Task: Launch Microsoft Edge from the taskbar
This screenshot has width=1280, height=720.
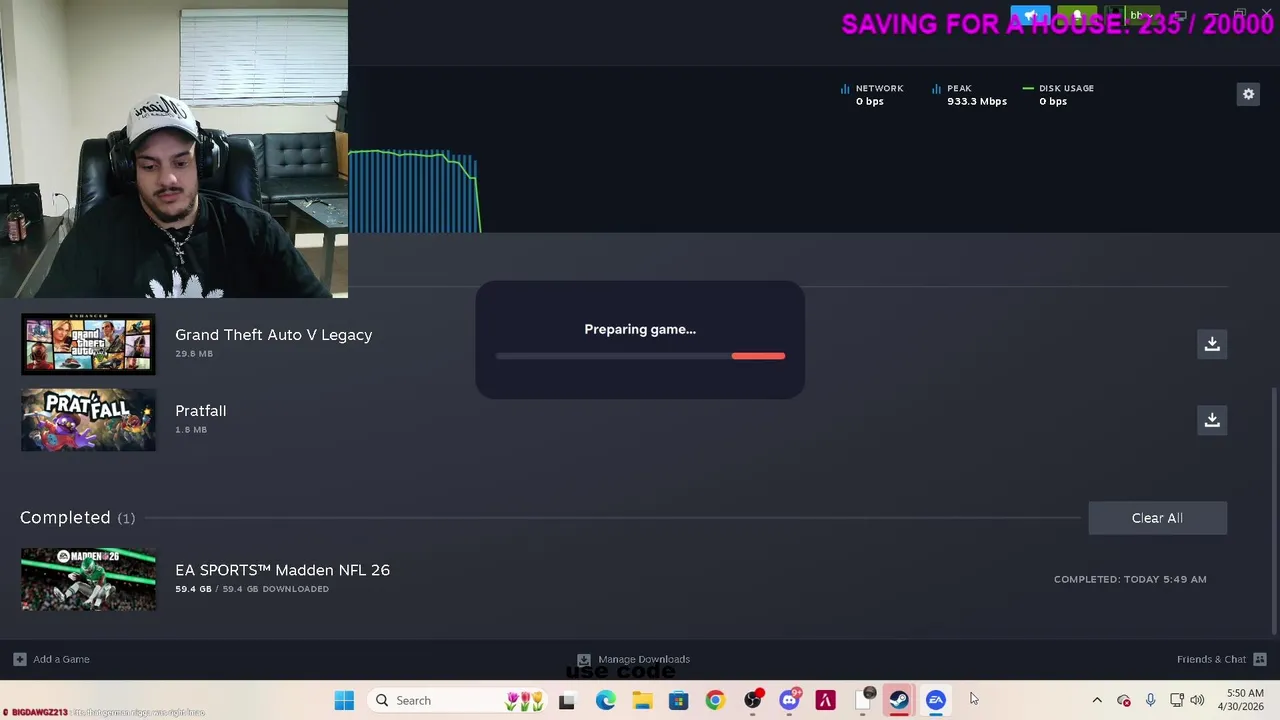Action: coord(606,701)
